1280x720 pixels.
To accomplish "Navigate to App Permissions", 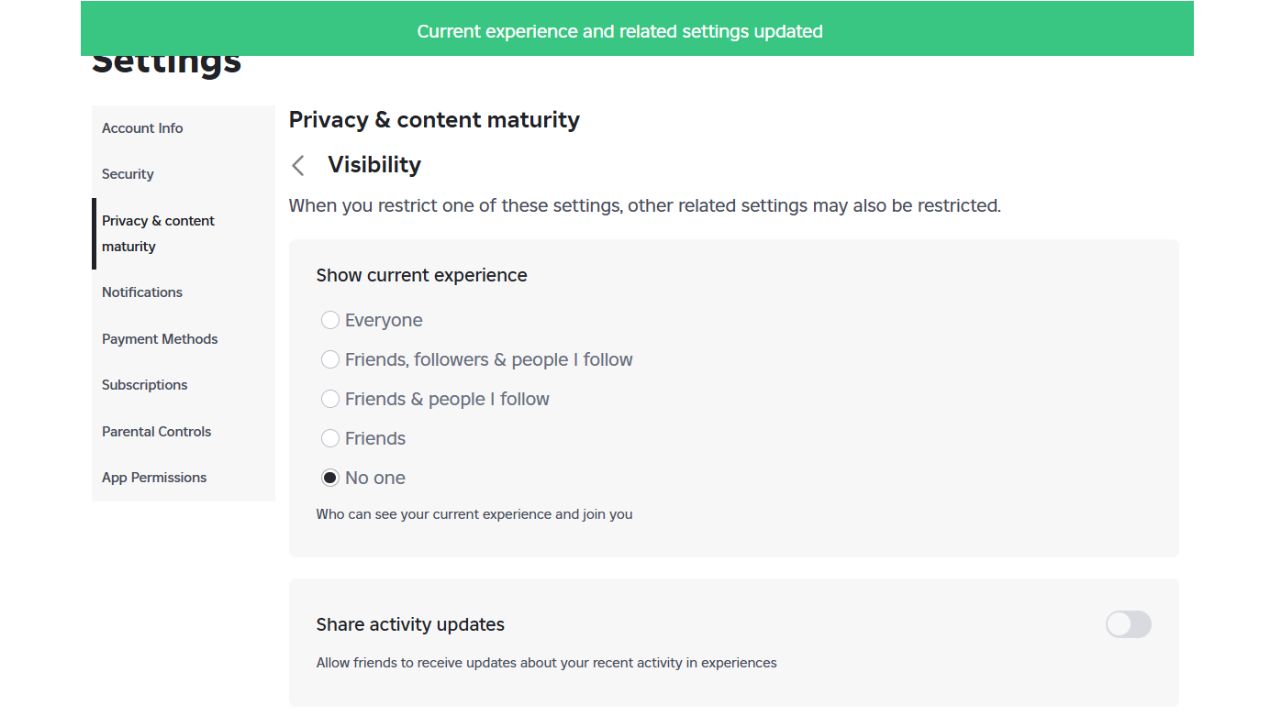I will (154, 477).
